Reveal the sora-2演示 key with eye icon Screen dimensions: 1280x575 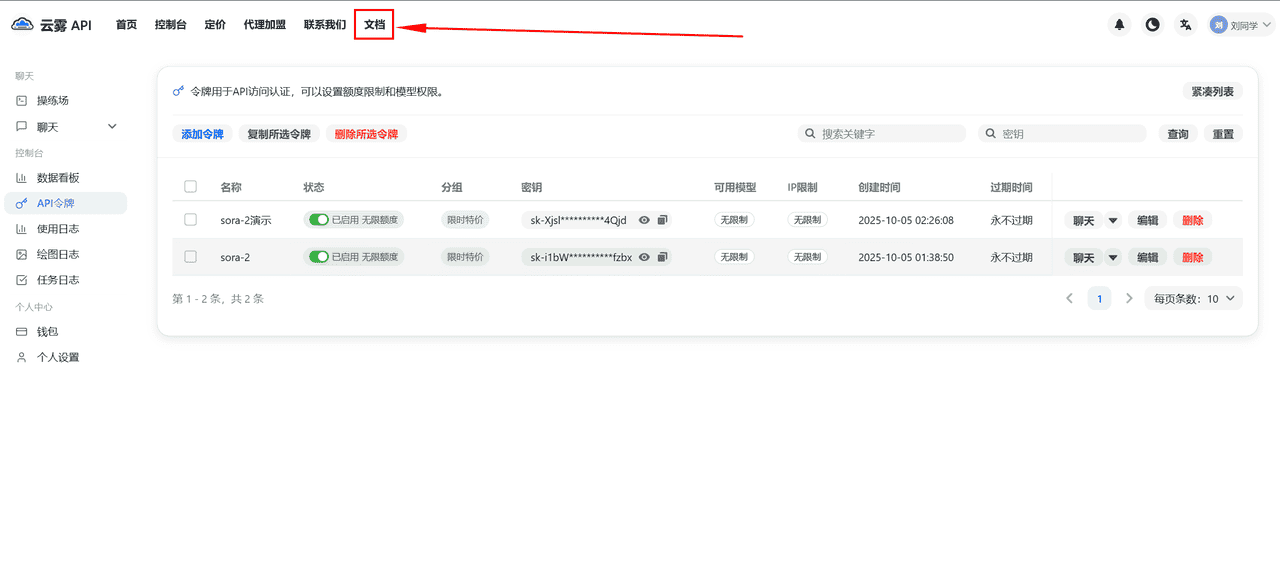[x=645, y=220]
